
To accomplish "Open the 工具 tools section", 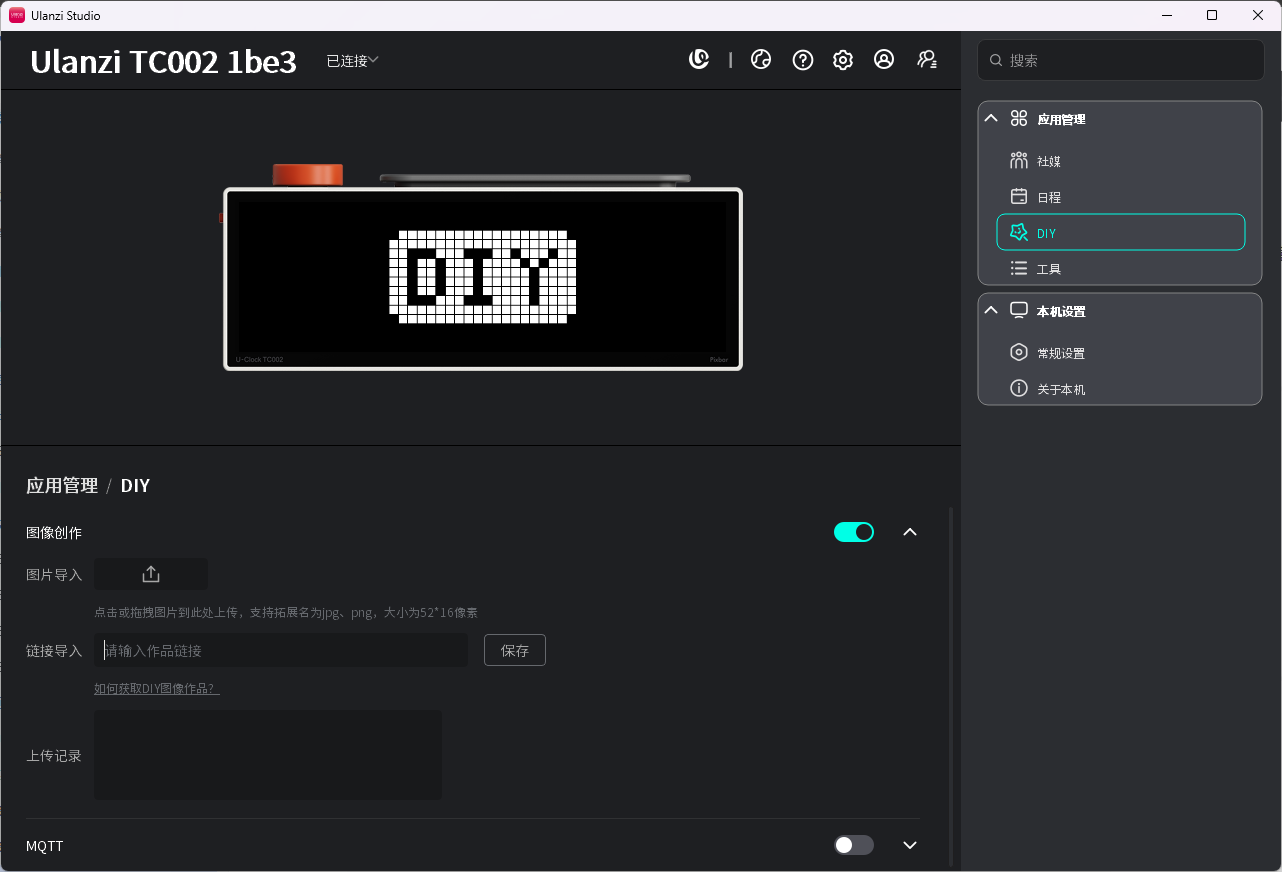I will (1121, 269).
